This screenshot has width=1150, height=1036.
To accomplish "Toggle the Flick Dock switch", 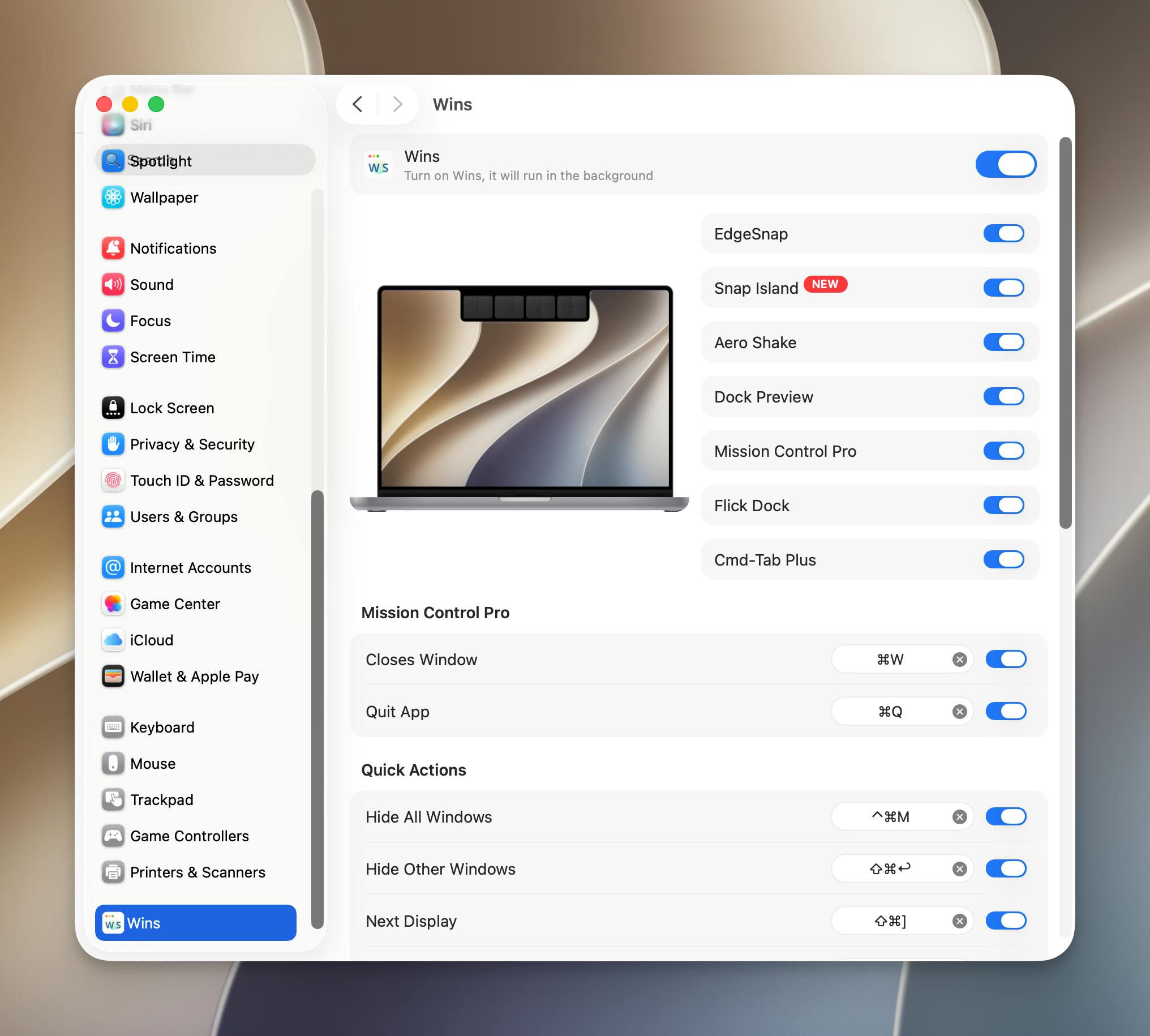I will pos(1004,506).
